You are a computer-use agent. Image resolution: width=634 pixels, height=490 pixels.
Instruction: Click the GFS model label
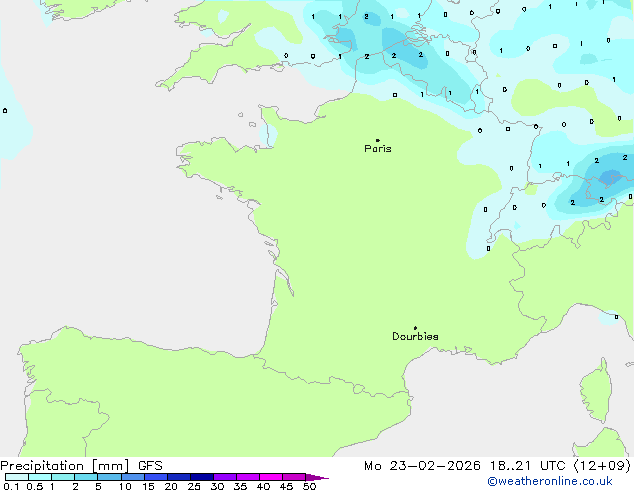point(150,466)
